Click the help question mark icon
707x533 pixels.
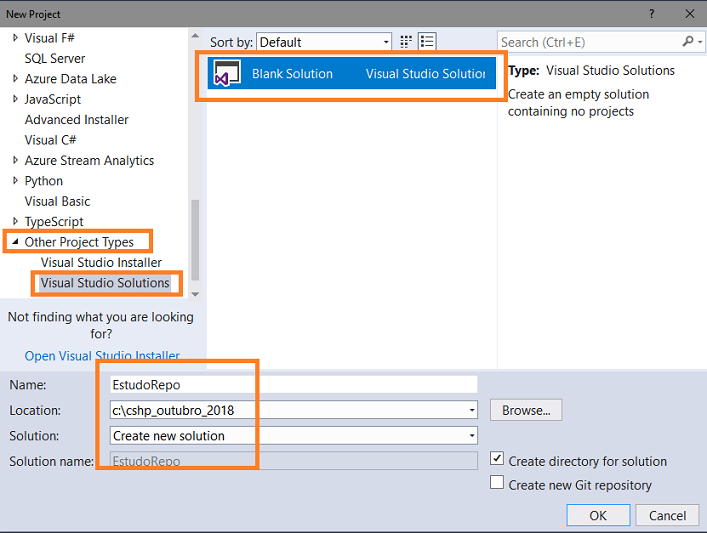(652, 14)
